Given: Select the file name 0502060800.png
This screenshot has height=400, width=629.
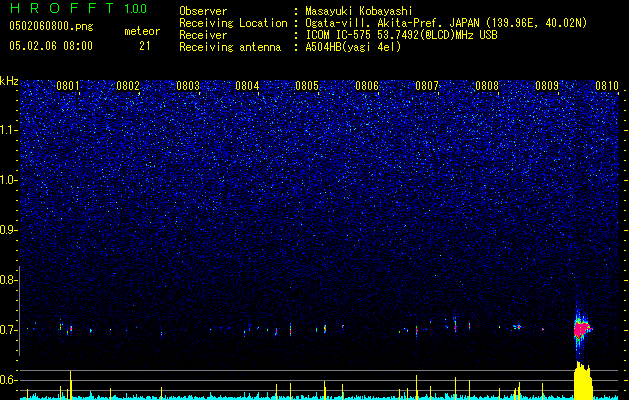Looking at the screenshot, I should (51, 26).
